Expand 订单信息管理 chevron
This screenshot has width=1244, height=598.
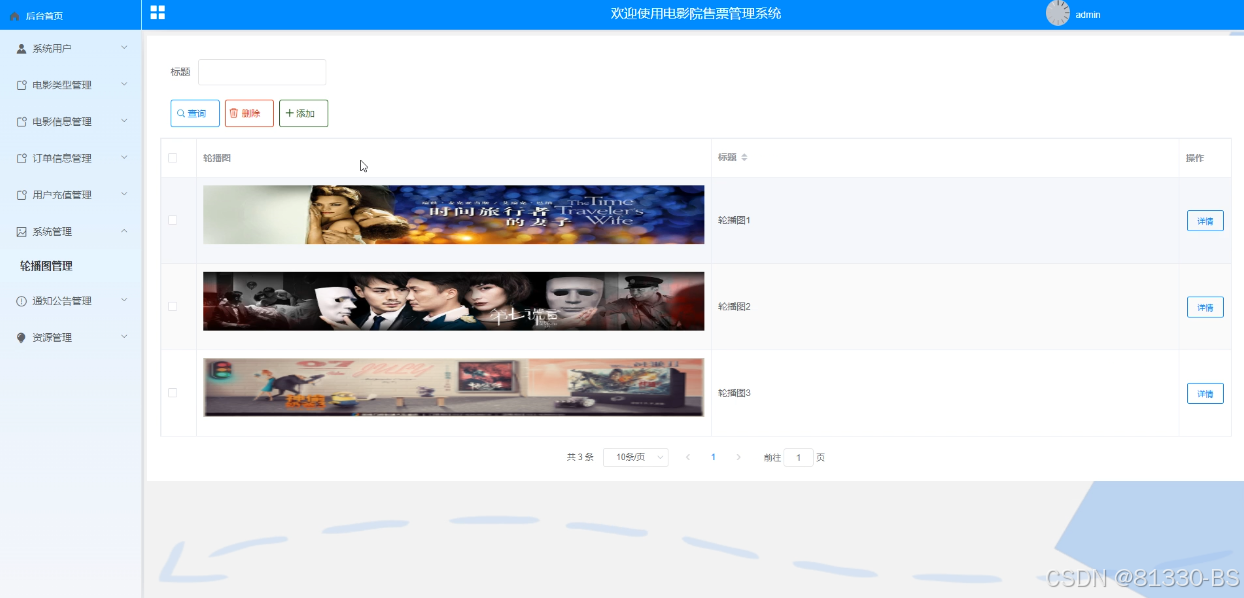click(124, 157)
